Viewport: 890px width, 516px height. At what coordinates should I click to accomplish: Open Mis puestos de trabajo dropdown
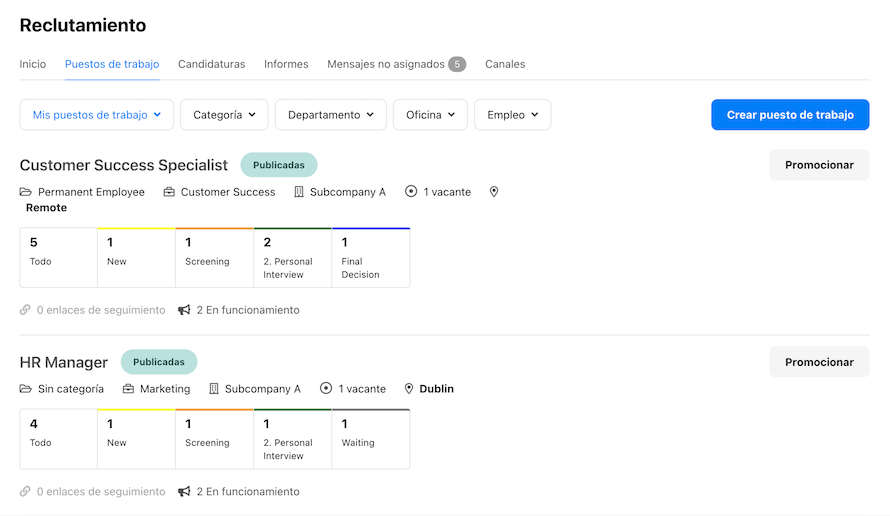pyautogui.click(x=96, y=115)
